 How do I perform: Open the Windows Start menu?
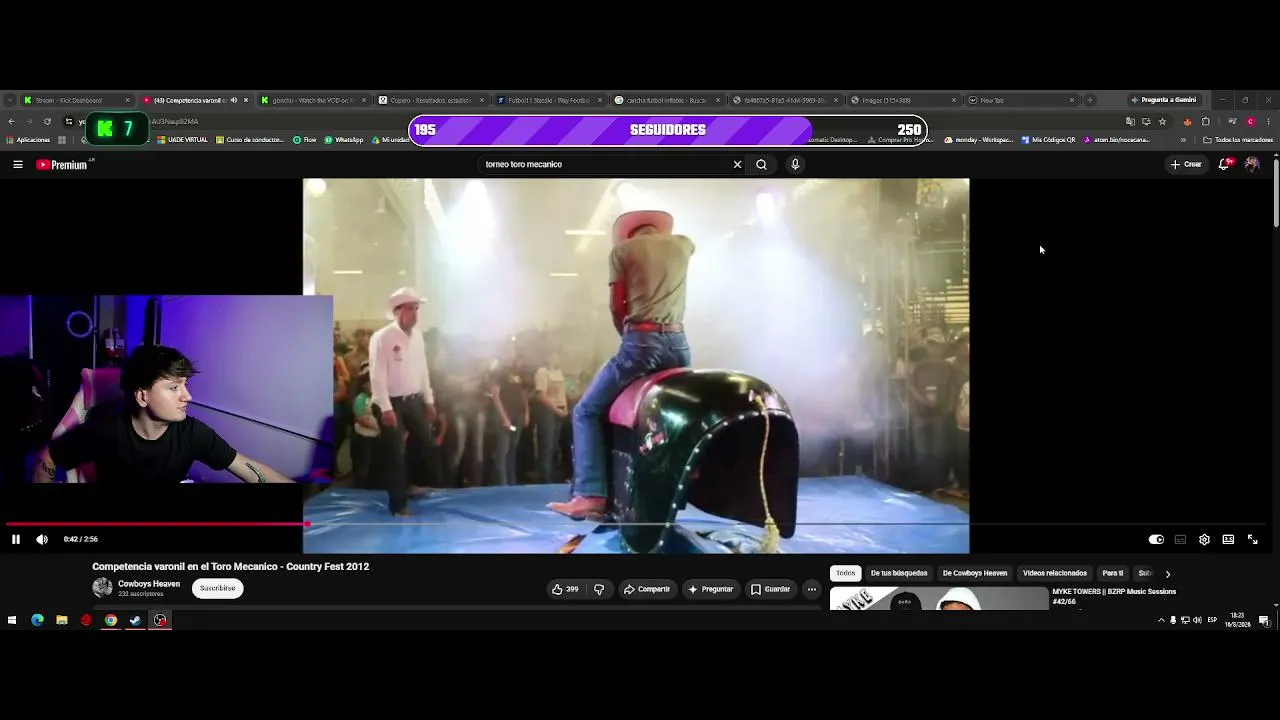coord(12,620)
